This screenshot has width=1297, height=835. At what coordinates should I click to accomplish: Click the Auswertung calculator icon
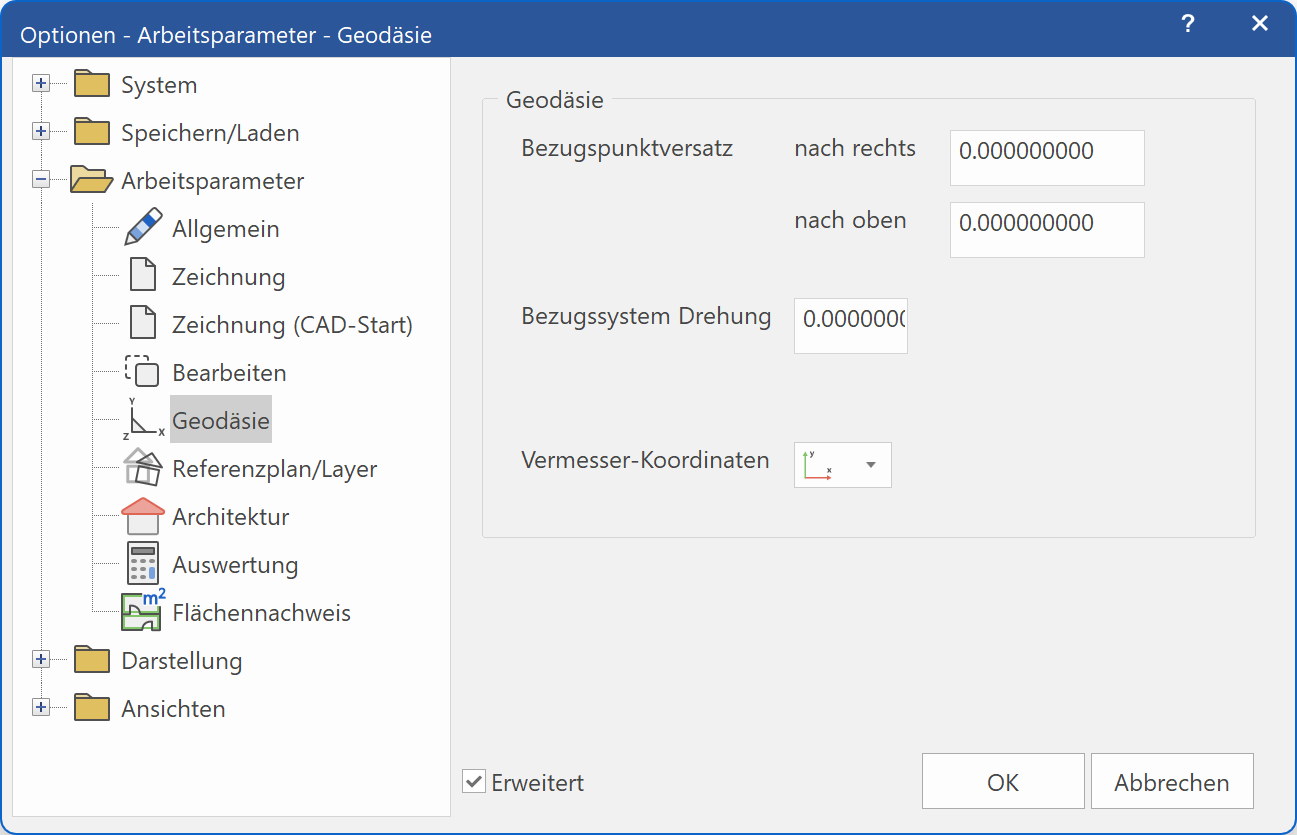pos(143,563)
